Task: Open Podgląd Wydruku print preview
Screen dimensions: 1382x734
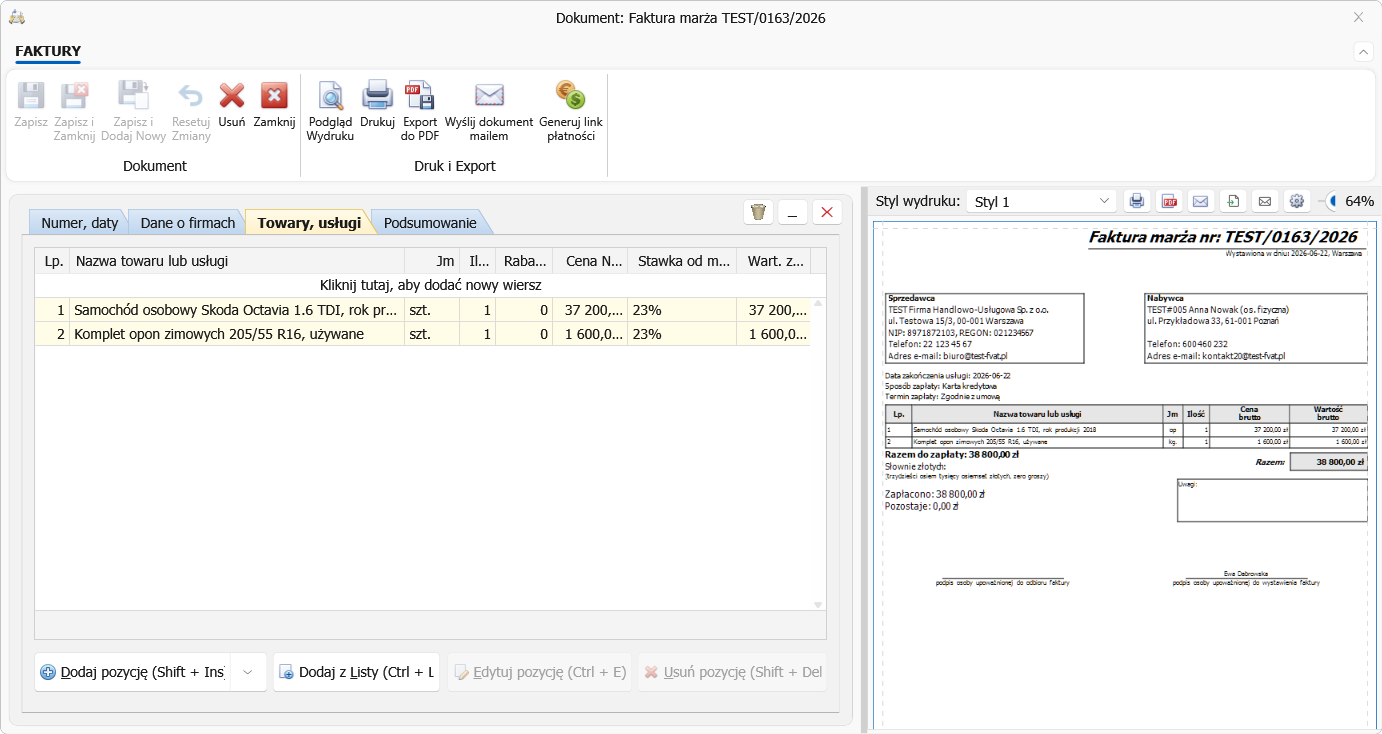Action: coord(330,110)
